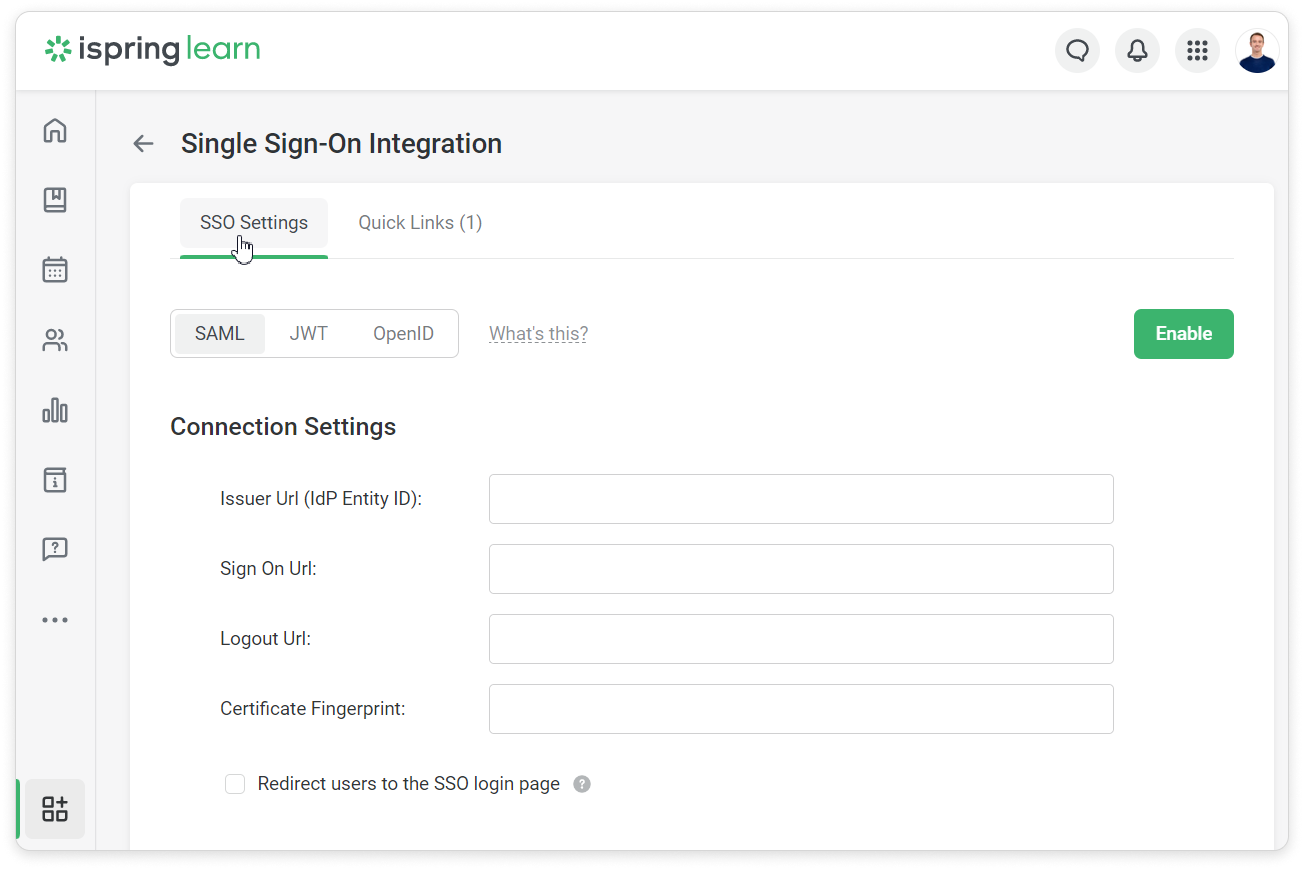The image size is (1304, 870).
Task: Open the People section in the sidebar
Action: [x=55, y=340]
